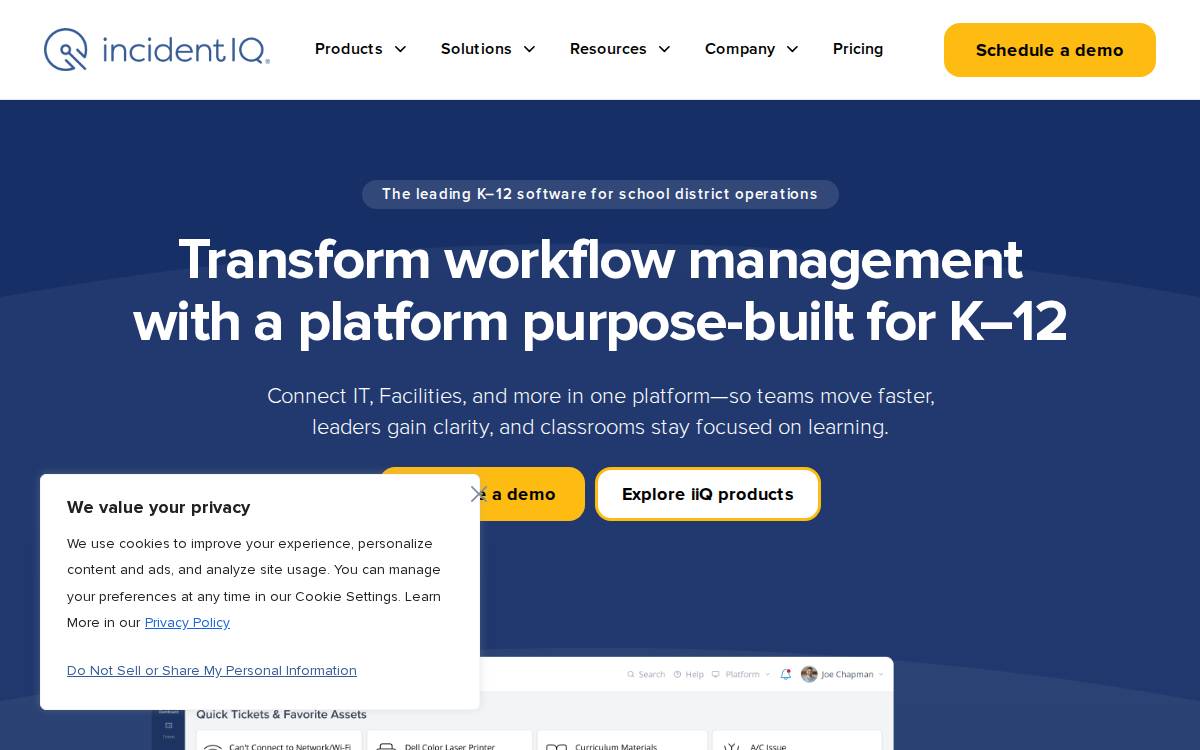The height and width of the screenshot is (750, 1200).
Task: Click Joe Chapman's avatar photo
Action: tap(809, 674)
